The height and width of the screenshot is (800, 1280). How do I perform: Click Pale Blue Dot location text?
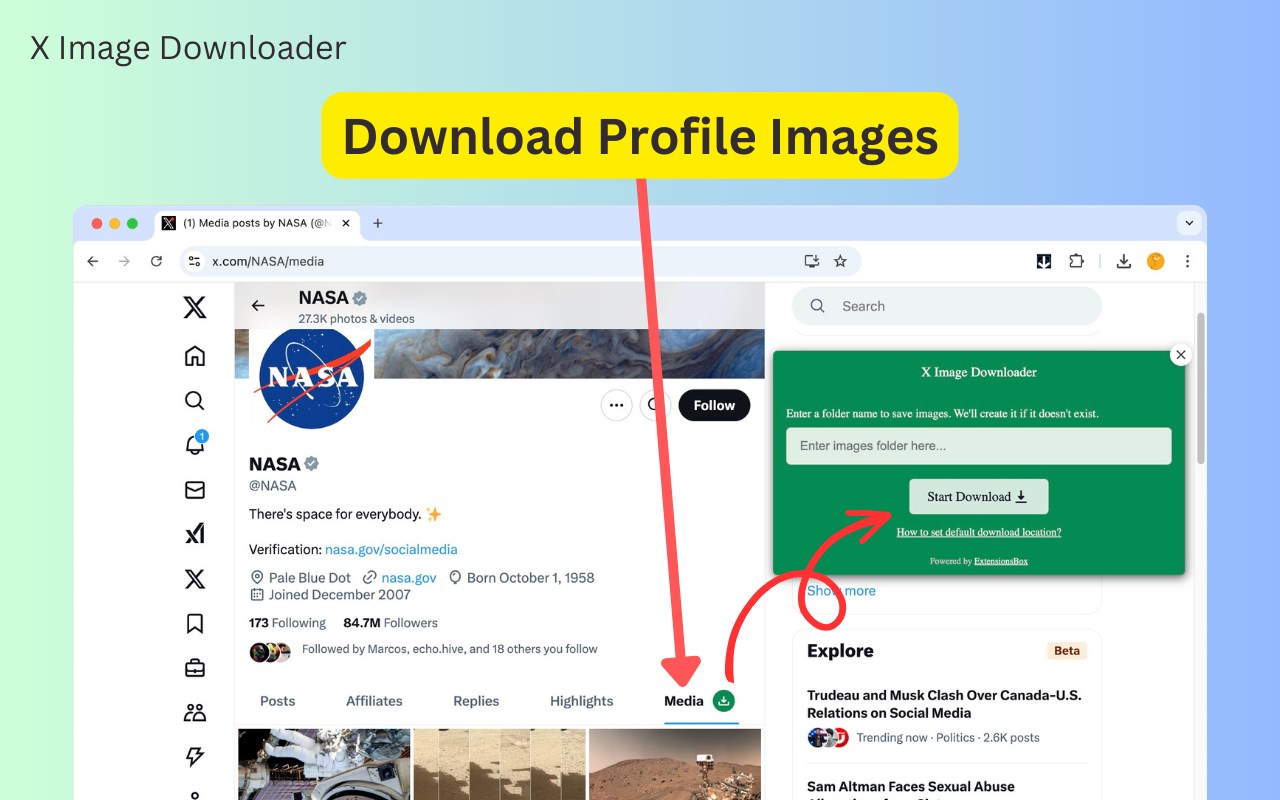coord(310,577)
